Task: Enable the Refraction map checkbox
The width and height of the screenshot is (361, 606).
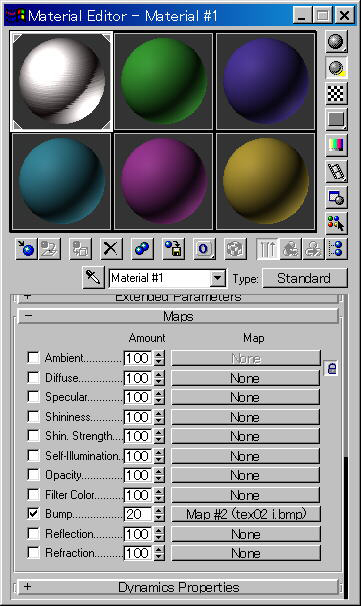Action: 34,553
